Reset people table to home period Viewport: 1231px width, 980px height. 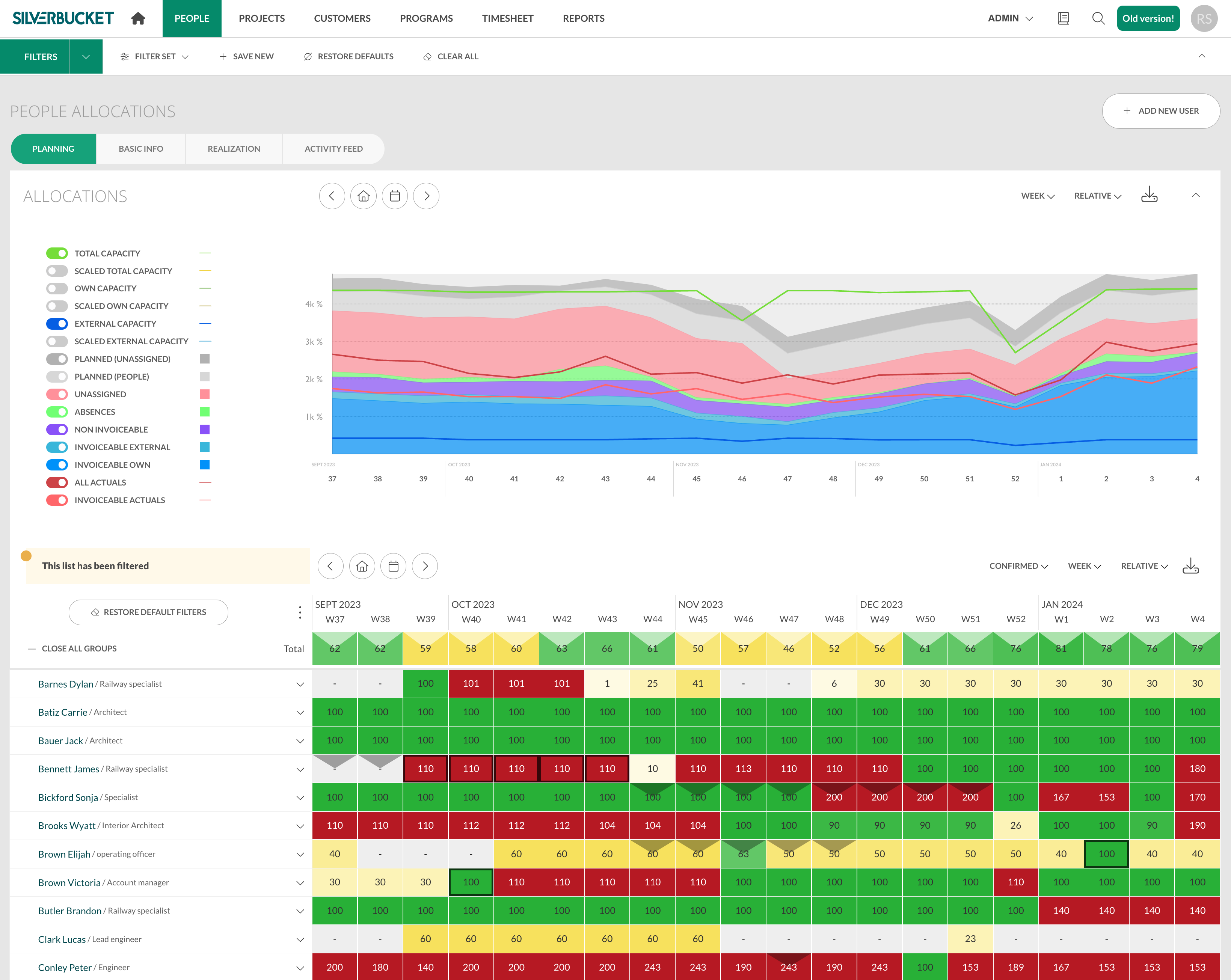tap(362, 565)
